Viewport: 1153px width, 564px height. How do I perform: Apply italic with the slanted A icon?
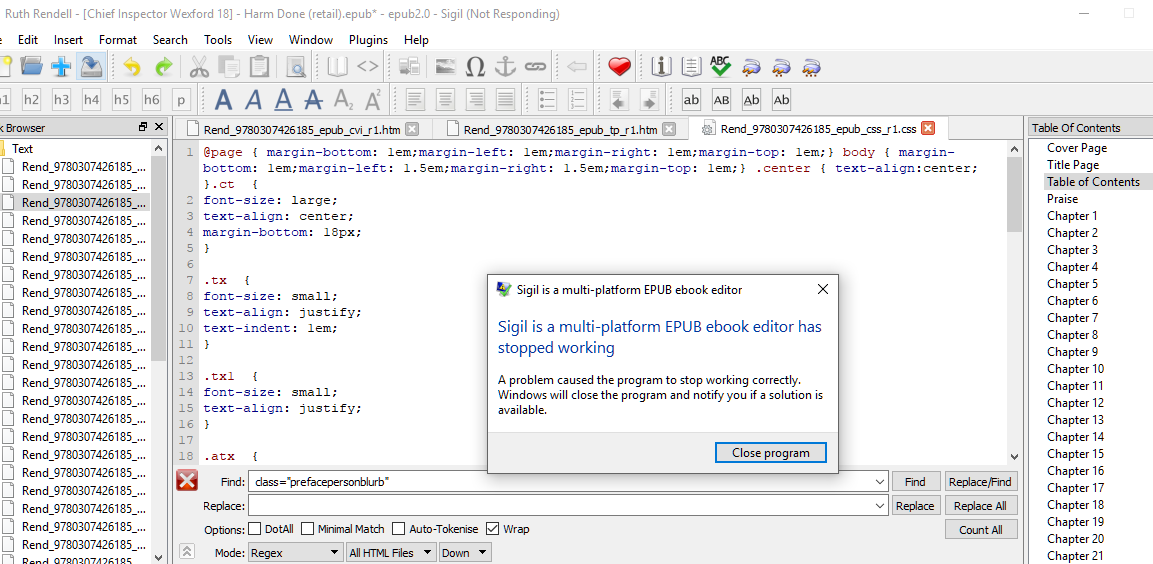[x=254, y=99]
